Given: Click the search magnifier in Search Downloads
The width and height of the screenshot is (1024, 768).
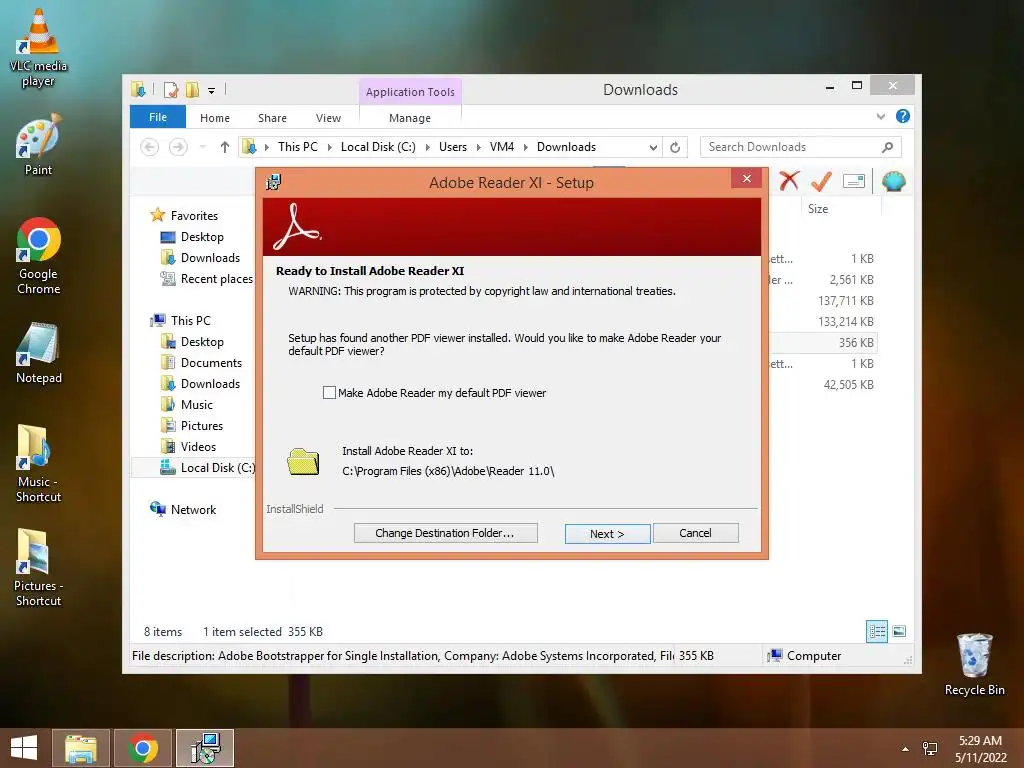Looking at the screenshot, I should tap(888, 147).
